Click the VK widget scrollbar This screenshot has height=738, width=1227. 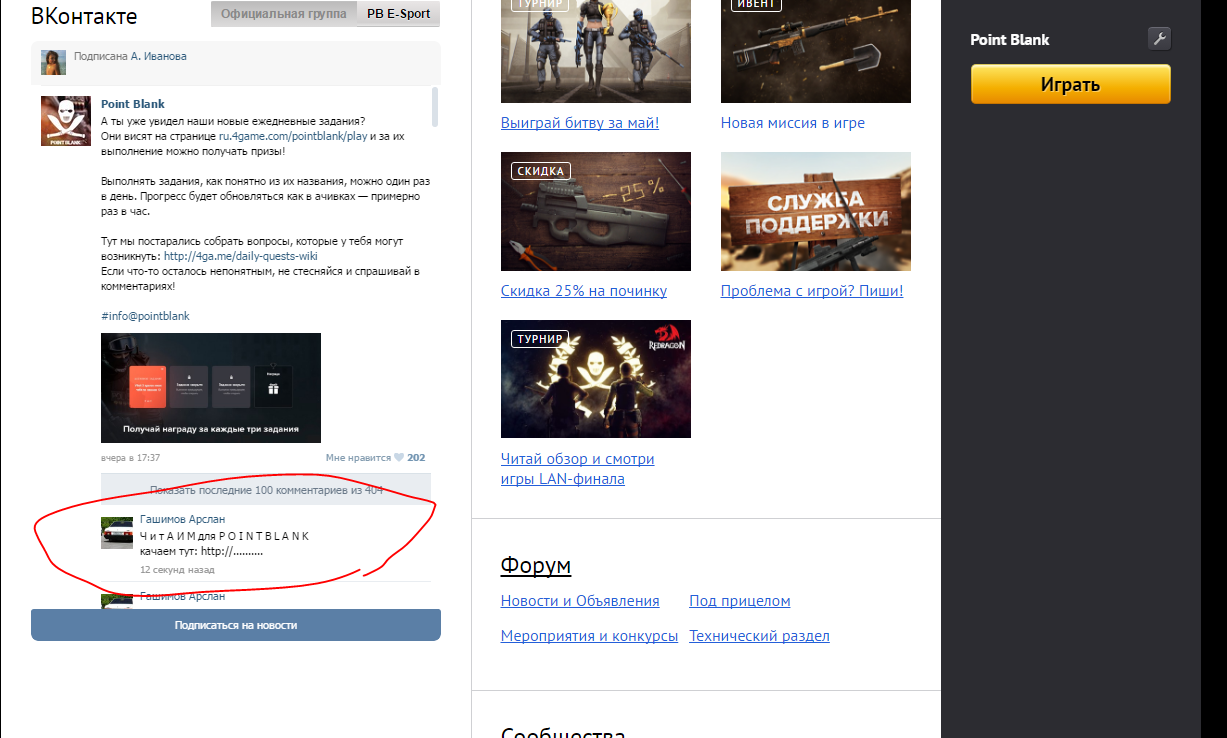point(434,107)
